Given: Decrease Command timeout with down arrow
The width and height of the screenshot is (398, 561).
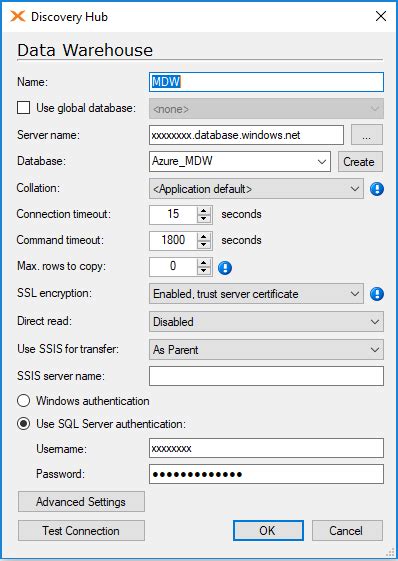Looking at the screenshot, I should coord(204,245).
